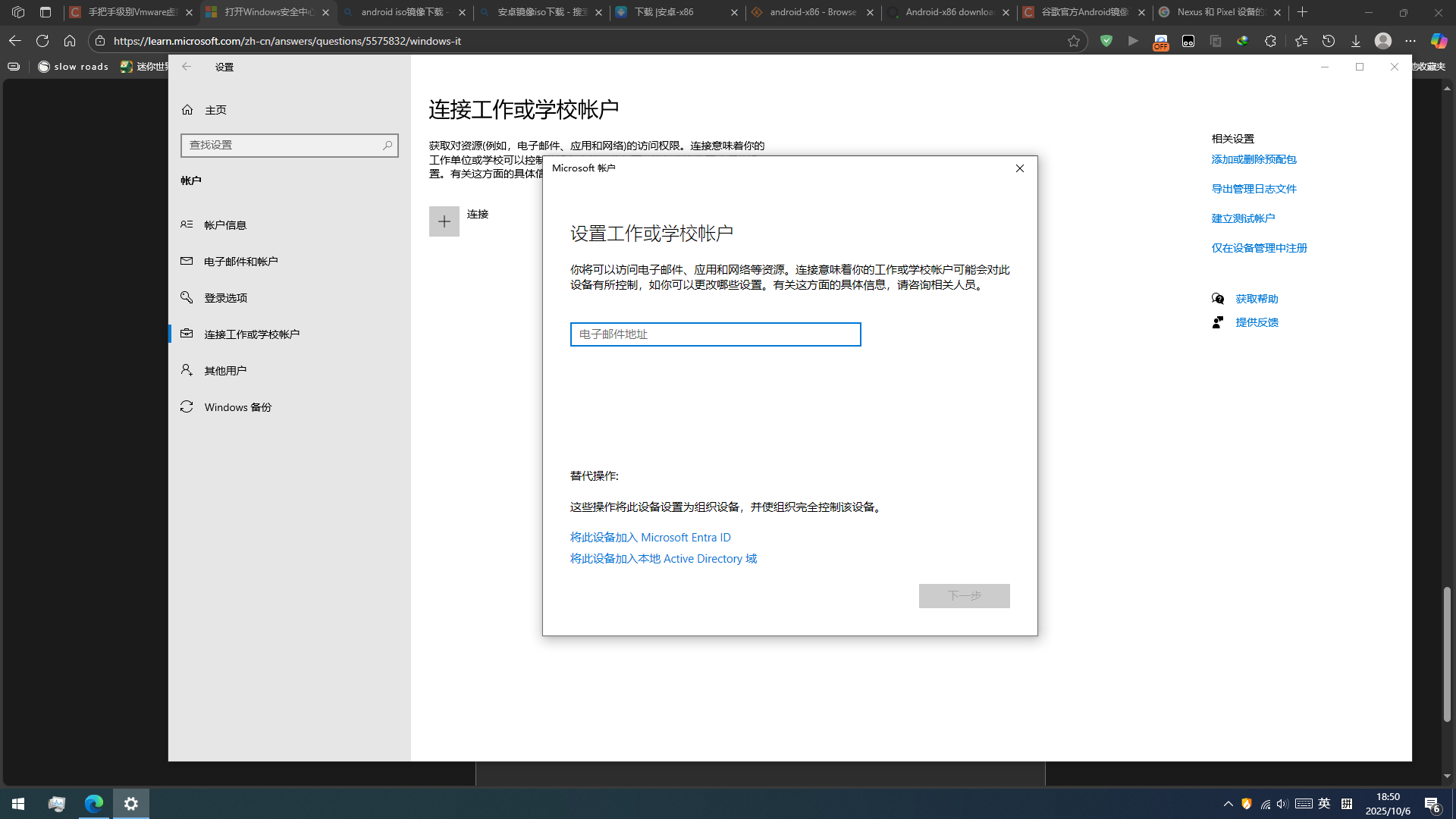Show hidden system tray icons chevron

[1228, 804]
